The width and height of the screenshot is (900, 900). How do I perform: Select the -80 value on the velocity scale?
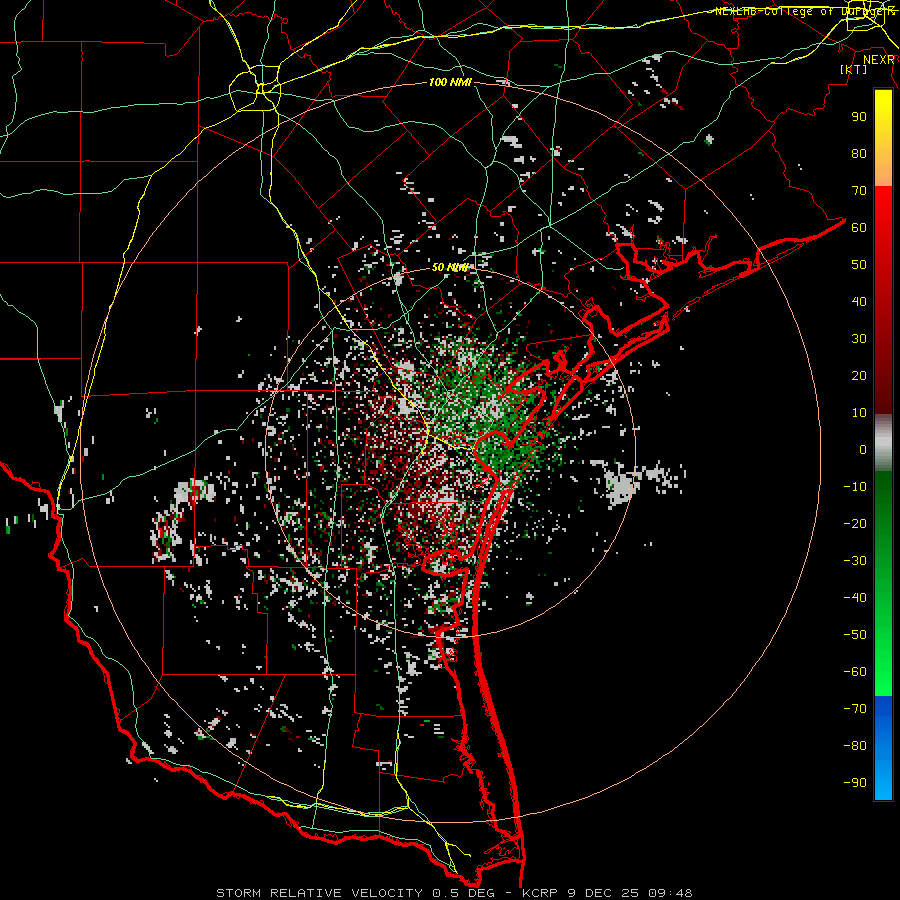[855, 746]
